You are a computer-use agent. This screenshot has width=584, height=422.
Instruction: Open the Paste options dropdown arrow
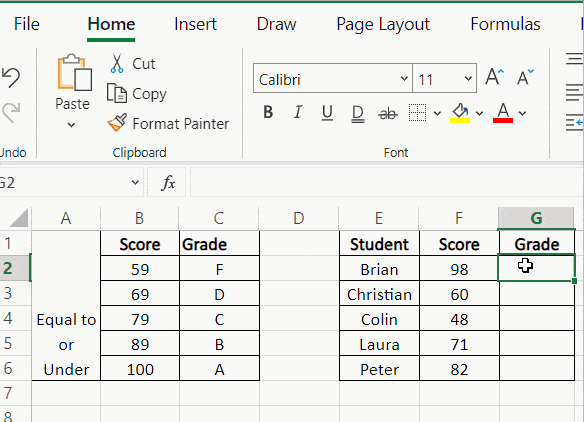[71, 125]
